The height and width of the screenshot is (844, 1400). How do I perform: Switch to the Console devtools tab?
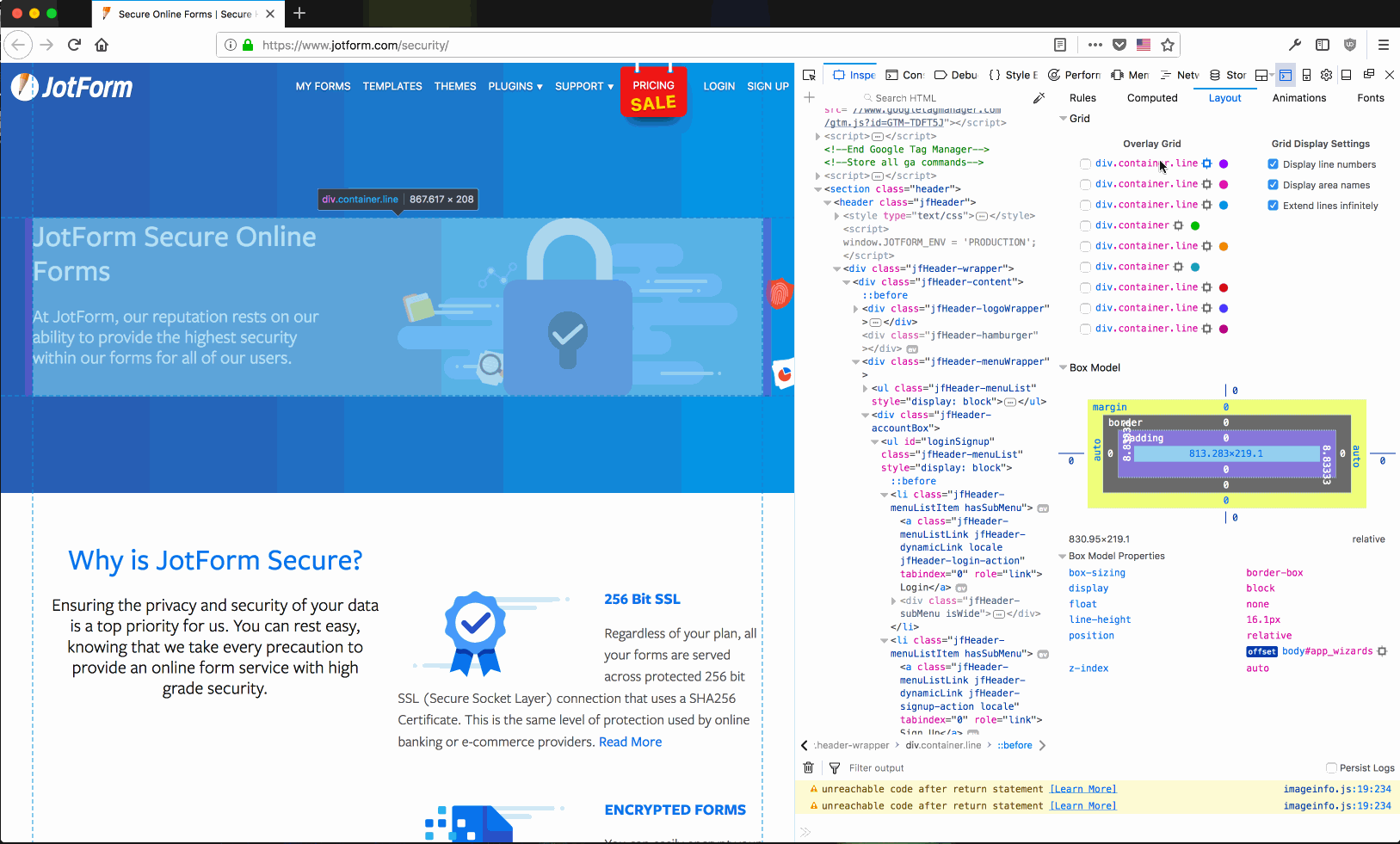904,75
